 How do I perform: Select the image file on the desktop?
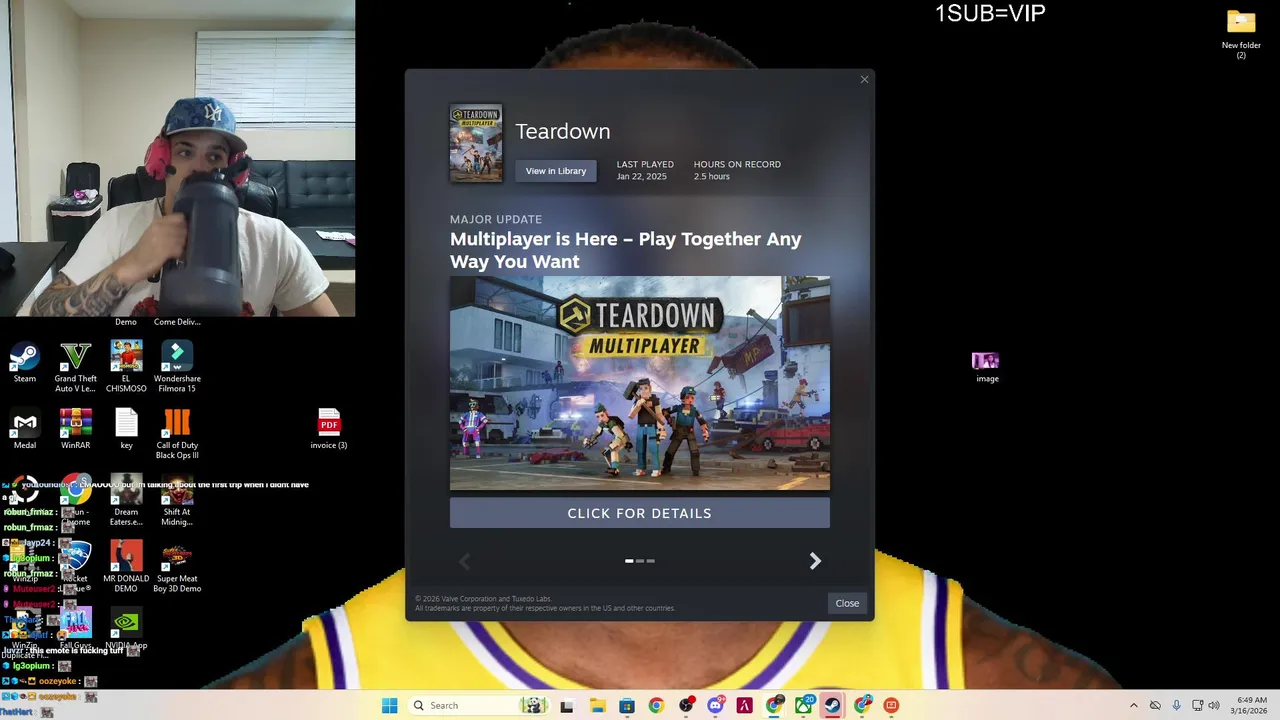(986, 367)
